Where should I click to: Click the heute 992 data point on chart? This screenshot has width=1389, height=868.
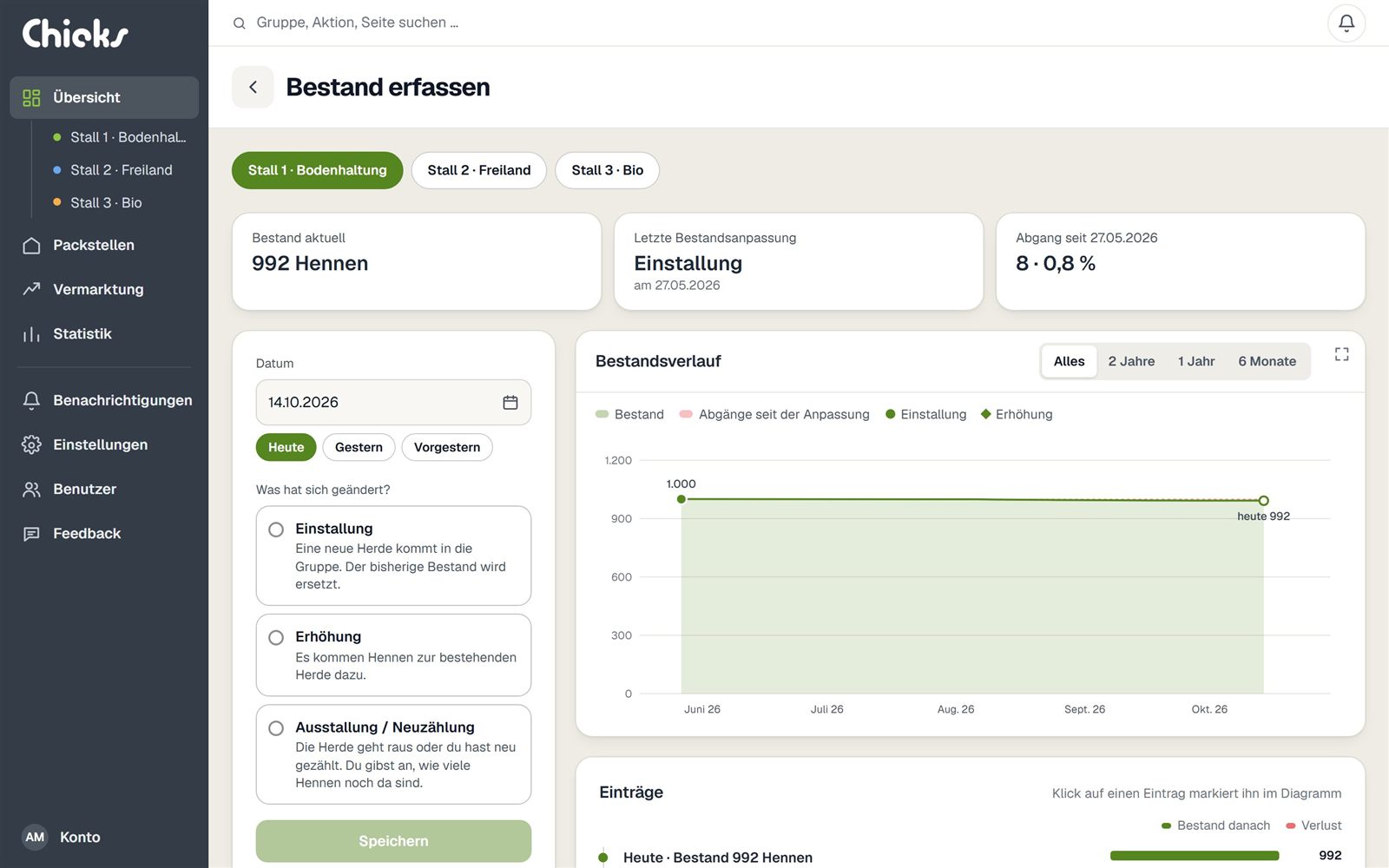click(1264, 501)
